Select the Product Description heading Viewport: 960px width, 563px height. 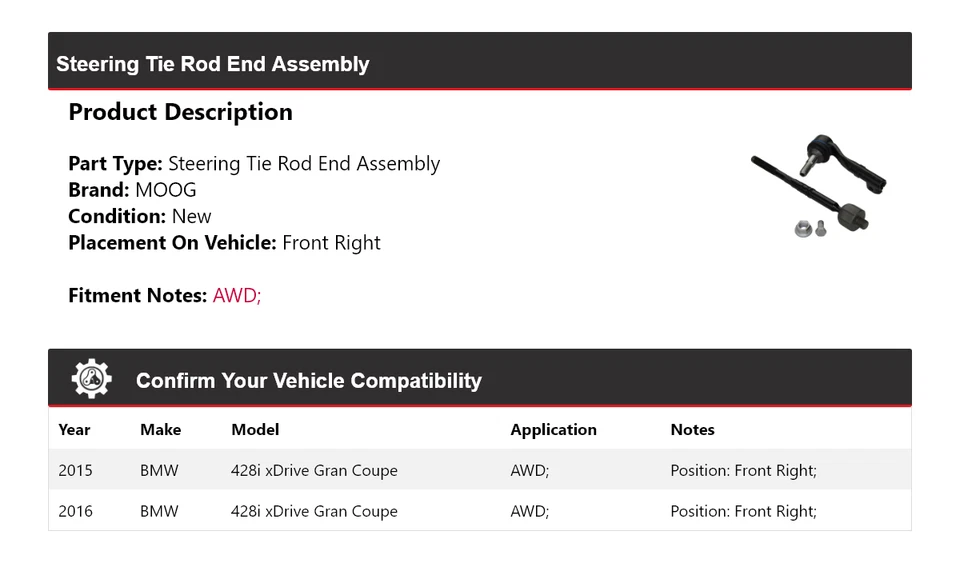[x=180, y=112]
